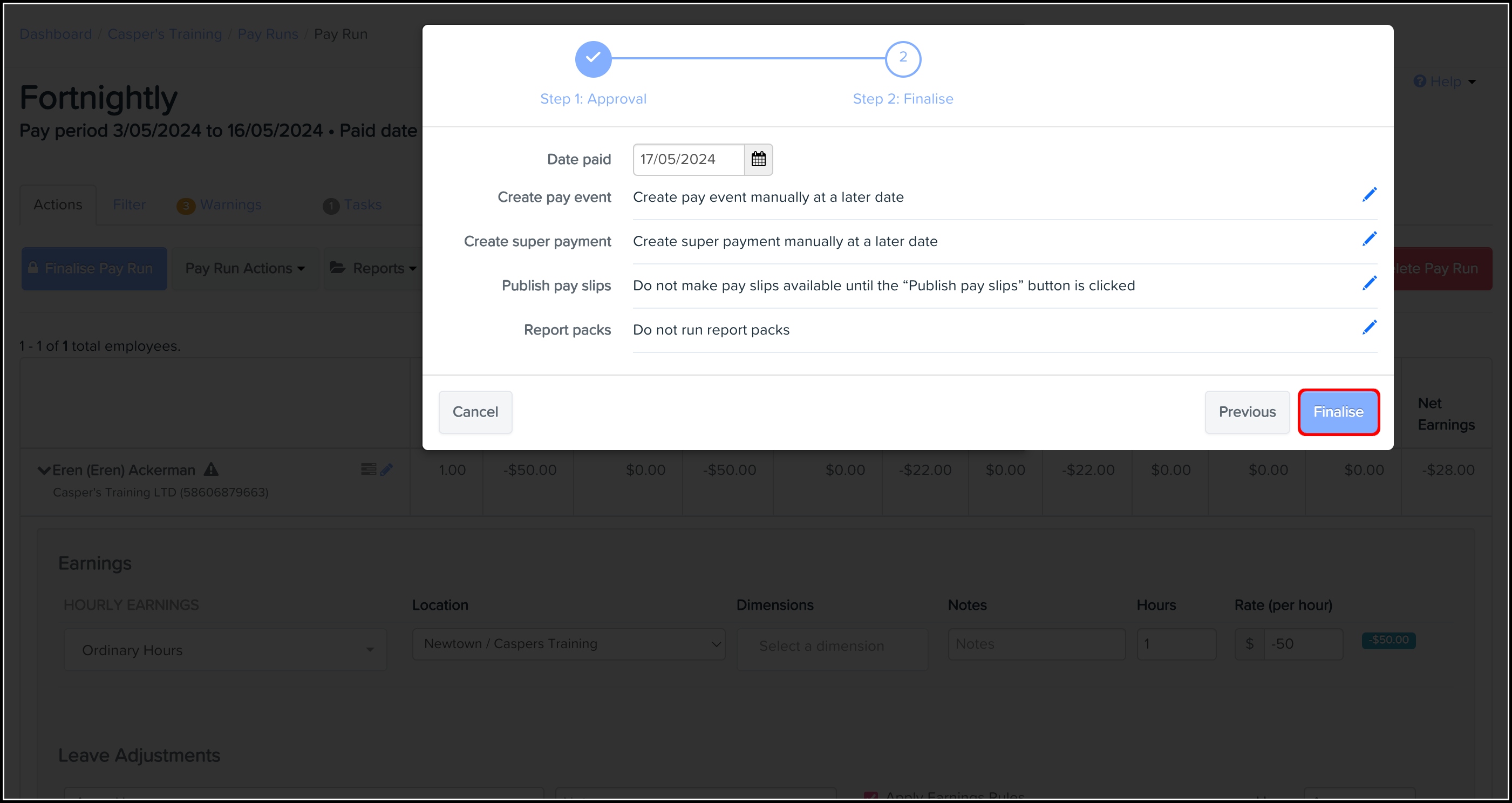
Task: Click the Cancel button in dialog
Action: click(x=475, y=412)
